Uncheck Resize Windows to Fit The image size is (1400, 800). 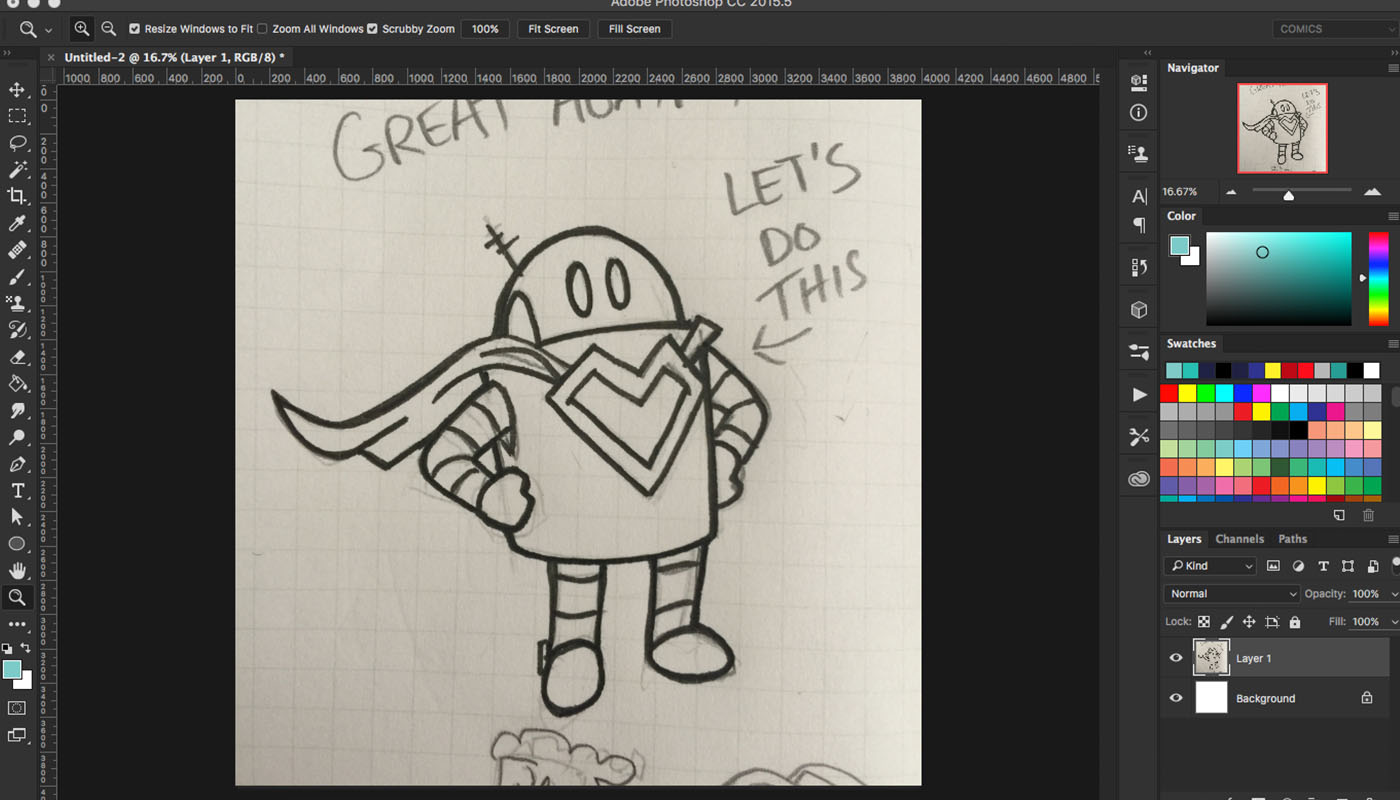135,29
